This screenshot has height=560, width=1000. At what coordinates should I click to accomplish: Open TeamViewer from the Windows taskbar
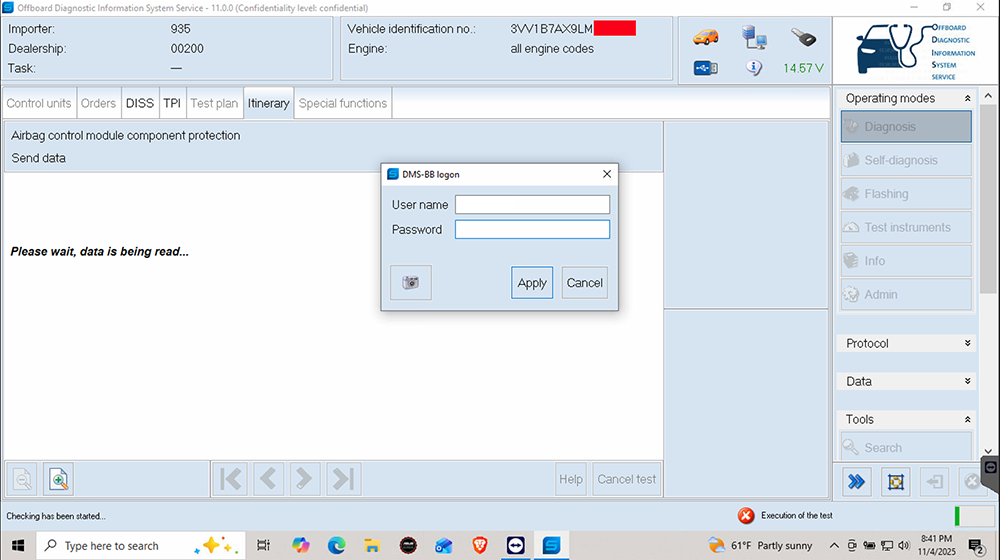(x=514, y=546)
